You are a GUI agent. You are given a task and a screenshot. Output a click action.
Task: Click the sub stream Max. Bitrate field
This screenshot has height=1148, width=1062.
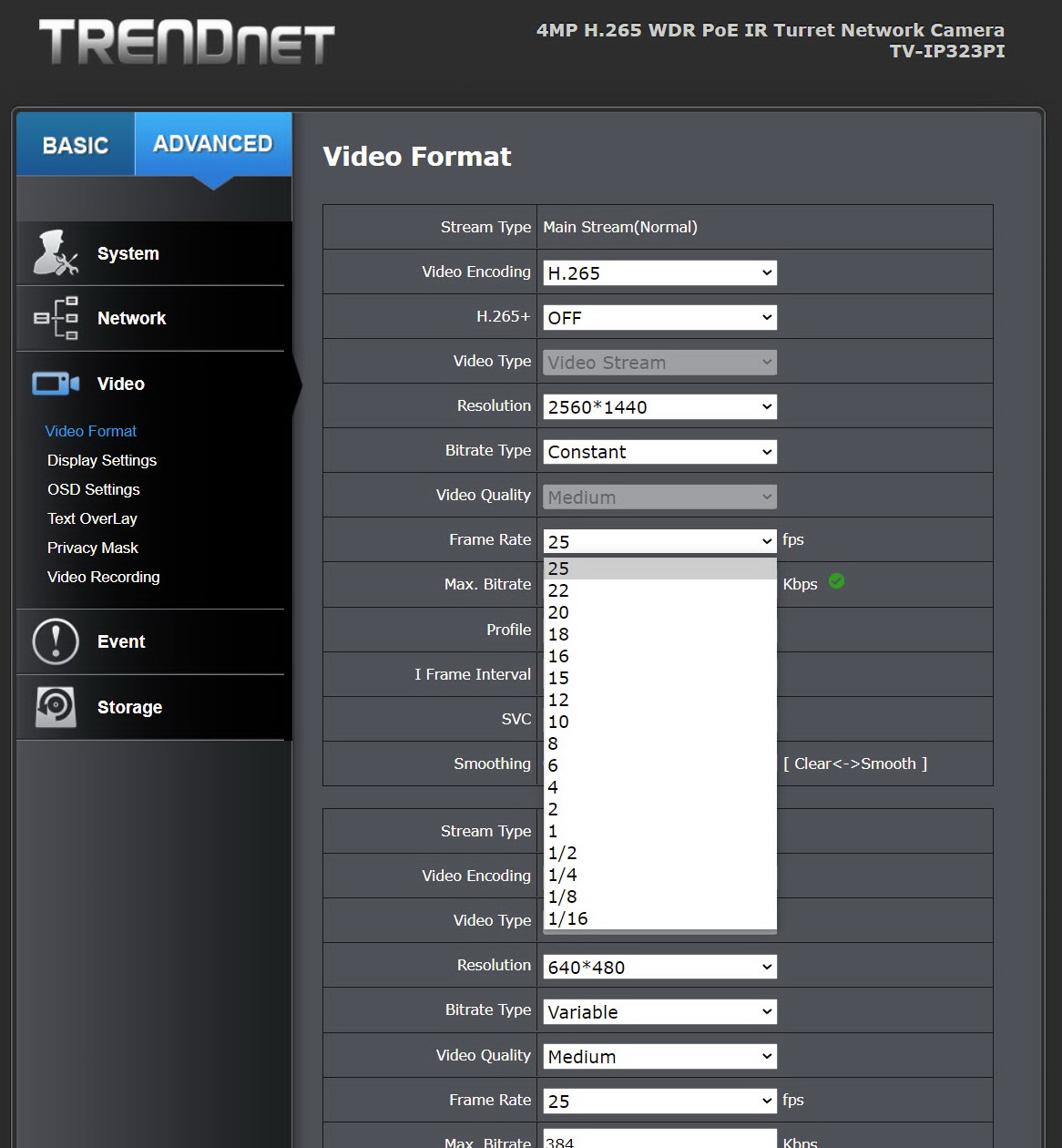pos(660,1140)
